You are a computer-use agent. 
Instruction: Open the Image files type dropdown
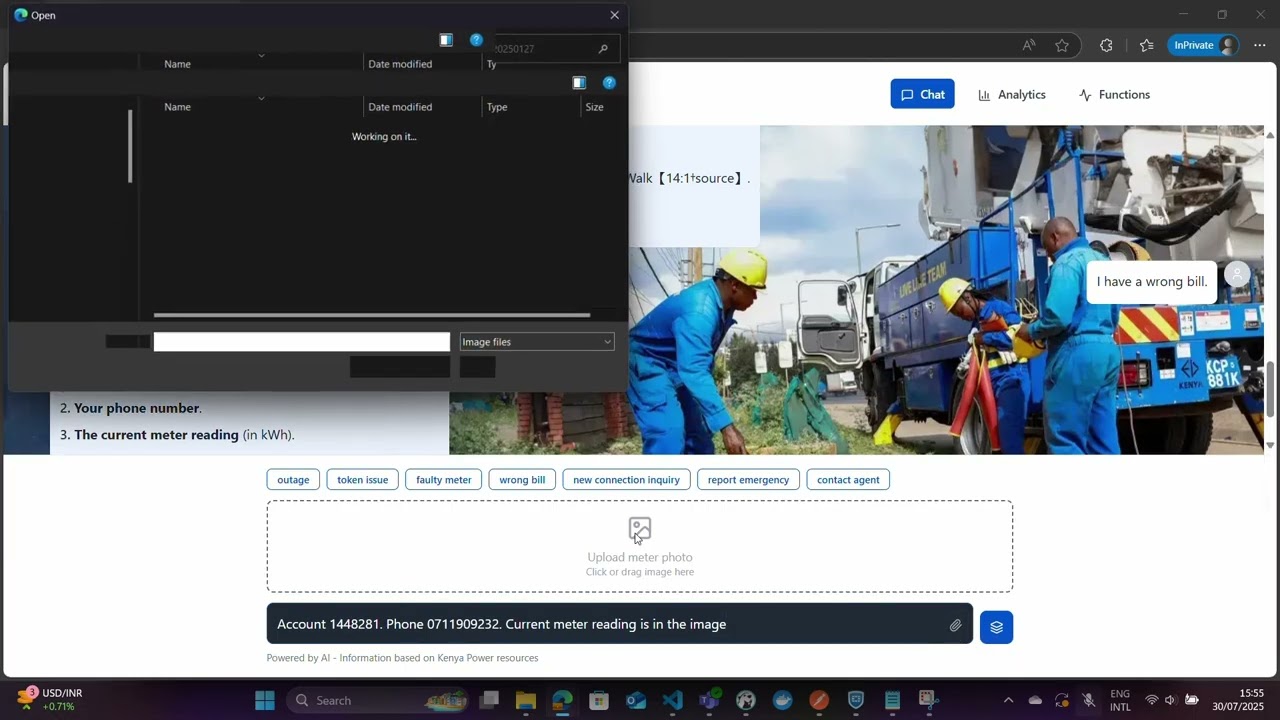(537, 342)
